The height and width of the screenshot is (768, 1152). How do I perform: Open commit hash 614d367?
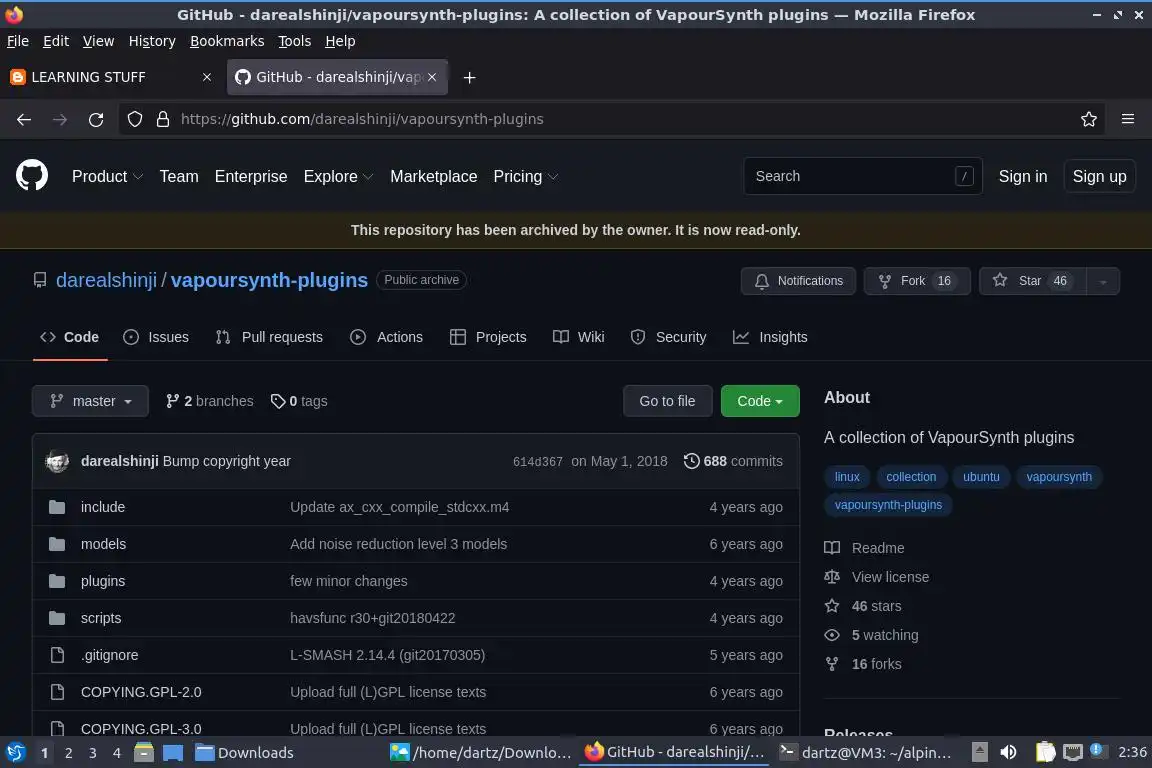point(538,462)
